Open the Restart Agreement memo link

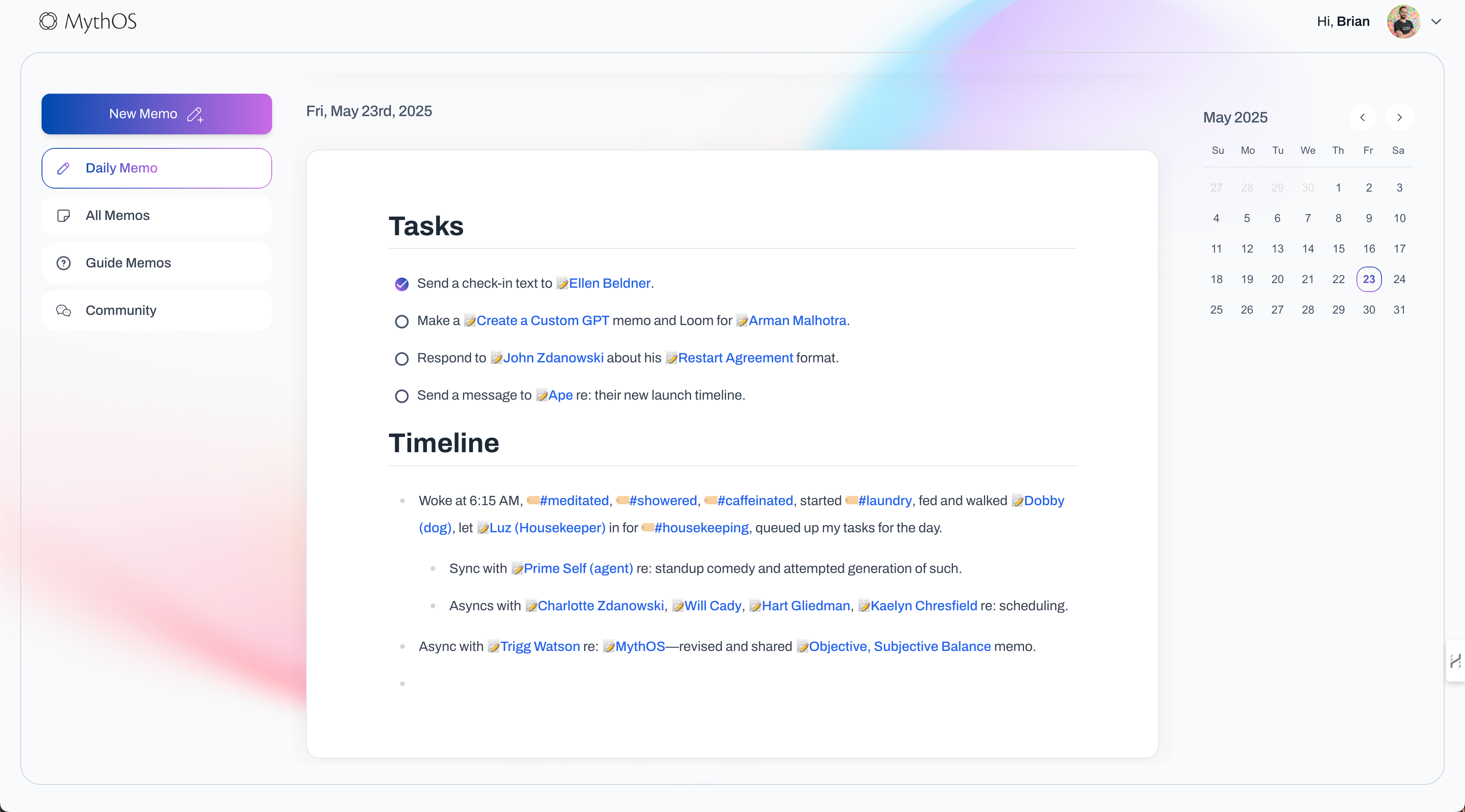pos(735,358)
